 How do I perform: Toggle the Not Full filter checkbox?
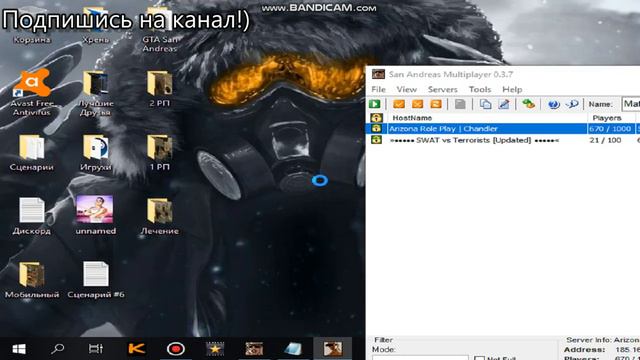[480, 358]
